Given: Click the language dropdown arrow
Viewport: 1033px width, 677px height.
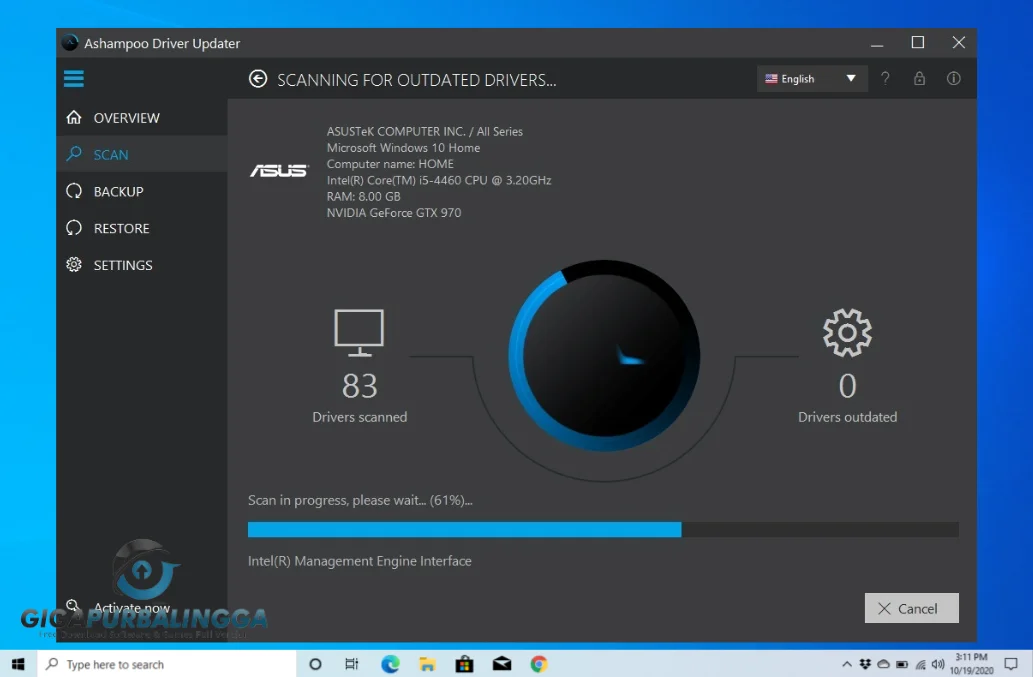Looking at the screenshot, I should (851, 78).
